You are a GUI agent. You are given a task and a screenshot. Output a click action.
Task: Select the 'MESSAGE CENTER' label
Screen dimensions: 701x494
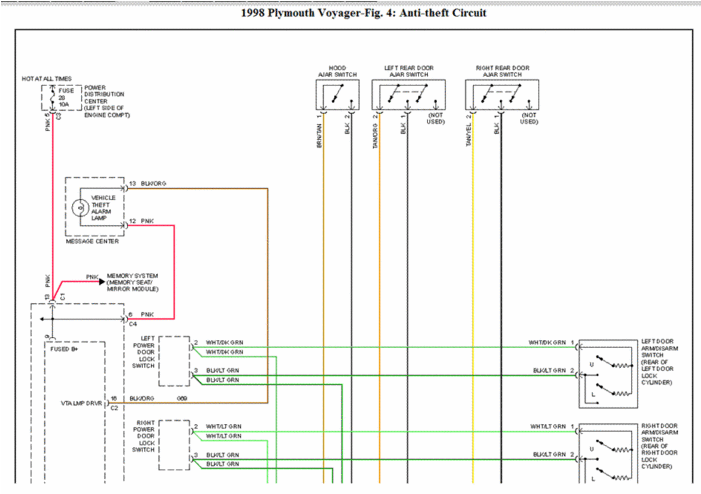(x=92, y=241)
